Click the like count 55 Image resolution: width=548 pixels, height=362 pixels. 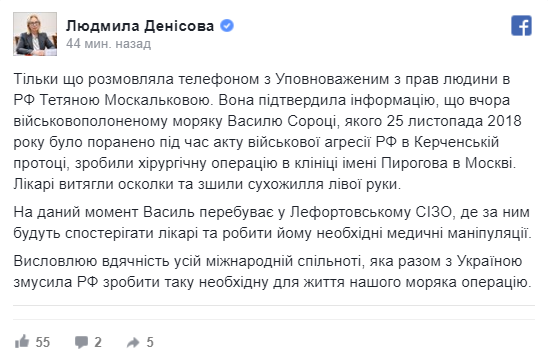click(x=43, y=342)
